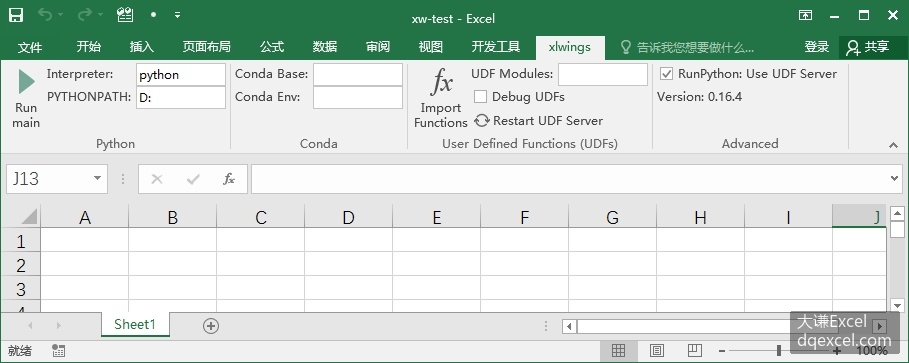Click the Insert Function fx icon
909x363 pixels.
point(229,179)
